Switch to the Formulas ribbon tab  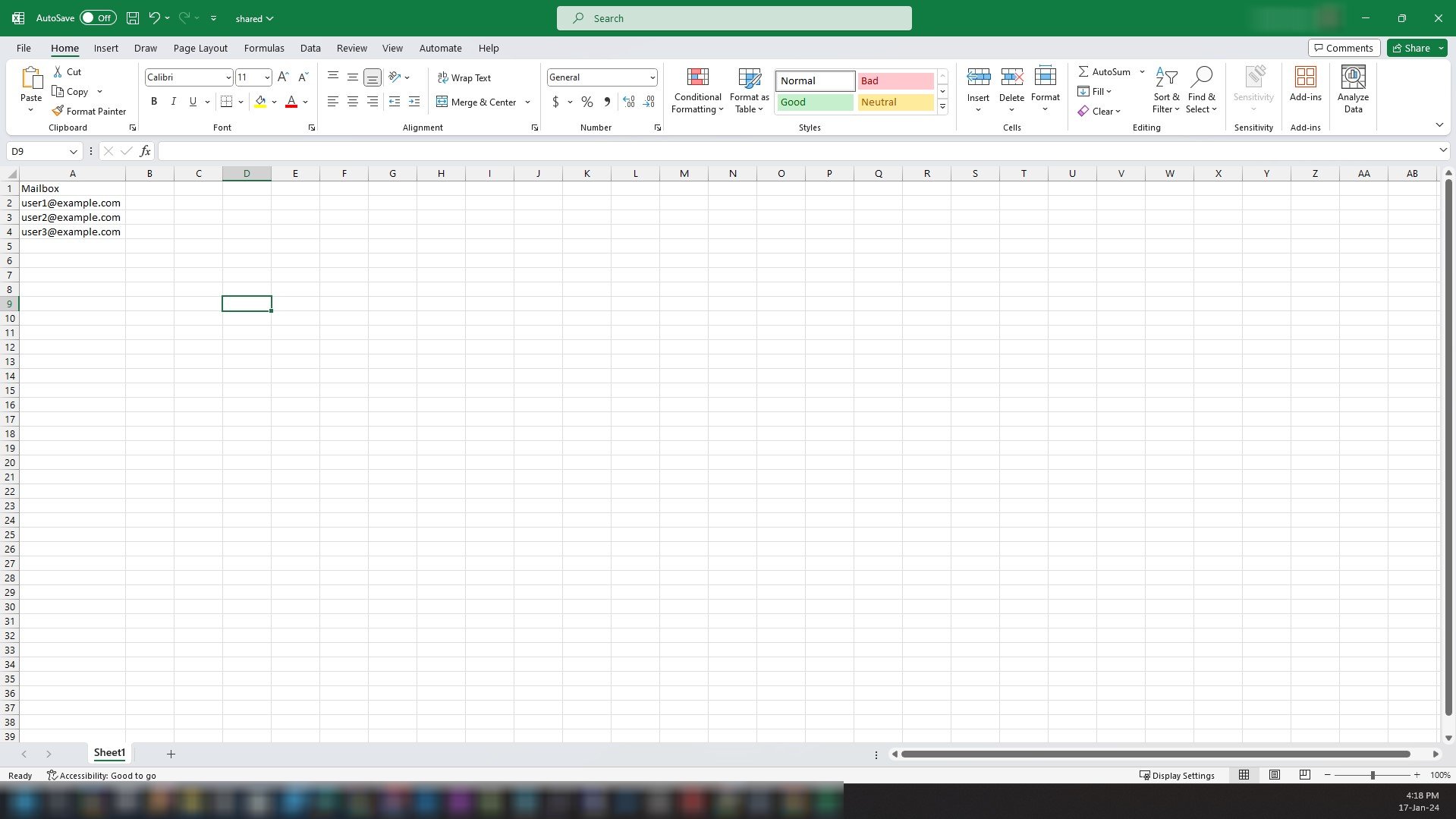point(263,47)
